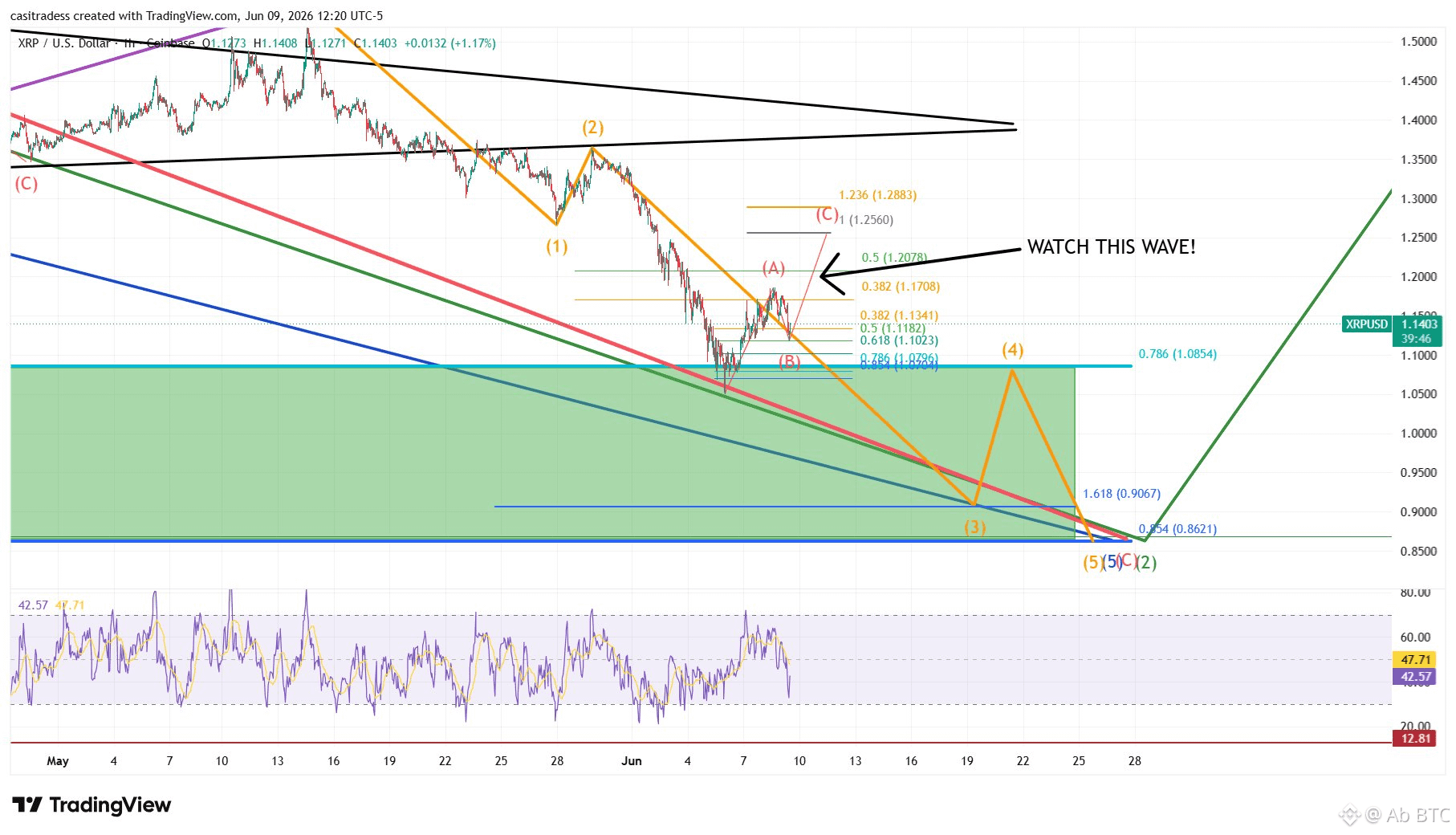Click the Jun label on time axis
Image resolution: width=1456 pixels, height=835 pixels.
click(632, 761)
